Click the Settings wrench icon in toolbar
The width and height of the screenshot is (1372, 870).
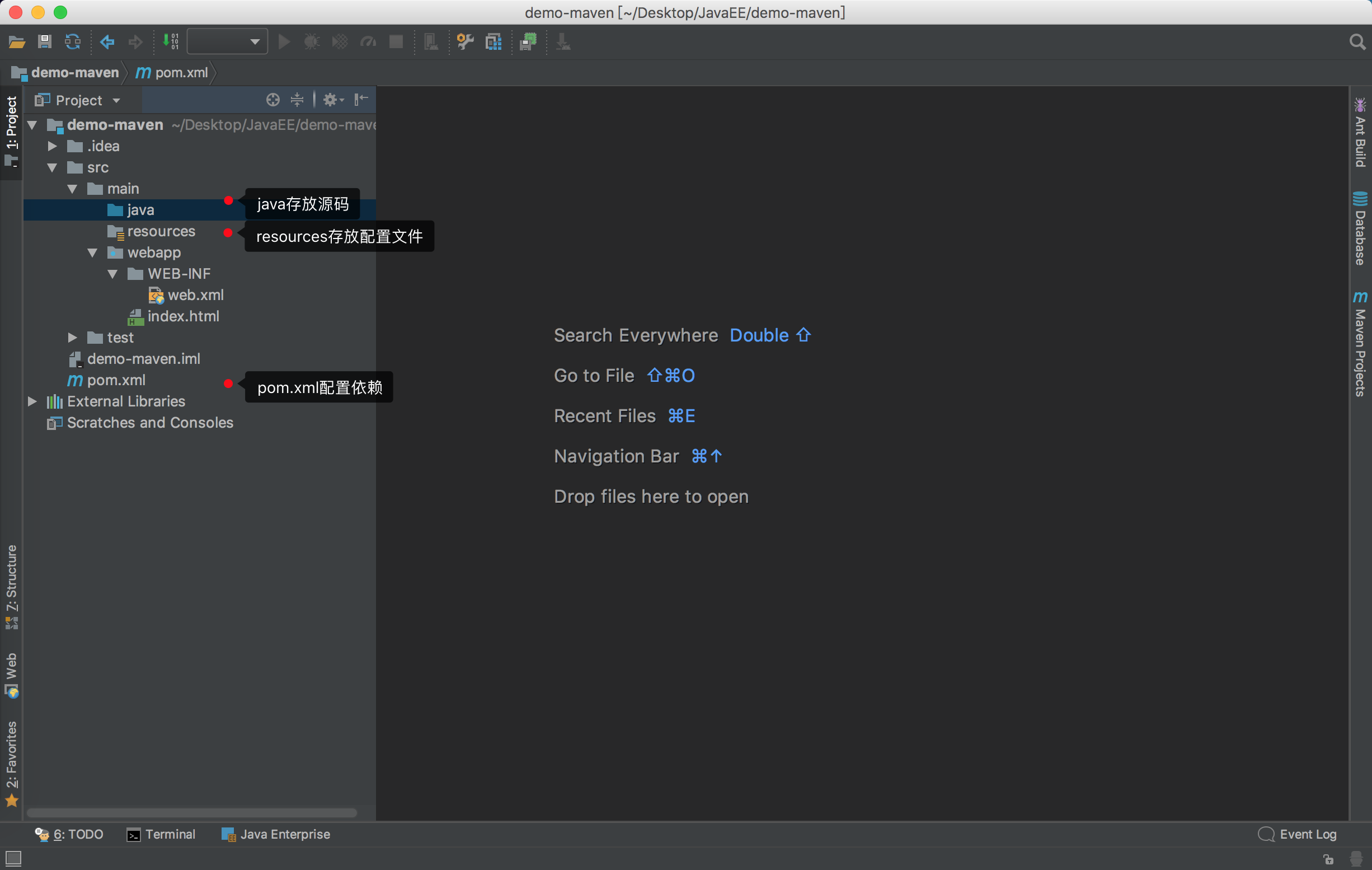(466, 41)
